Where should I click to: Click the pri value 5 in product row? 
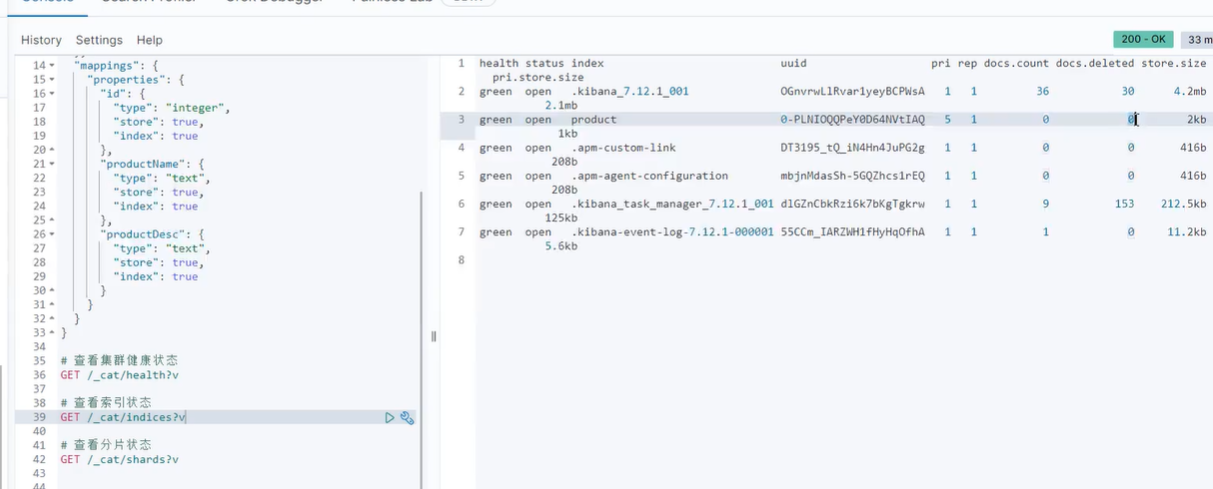coord(947,119)
